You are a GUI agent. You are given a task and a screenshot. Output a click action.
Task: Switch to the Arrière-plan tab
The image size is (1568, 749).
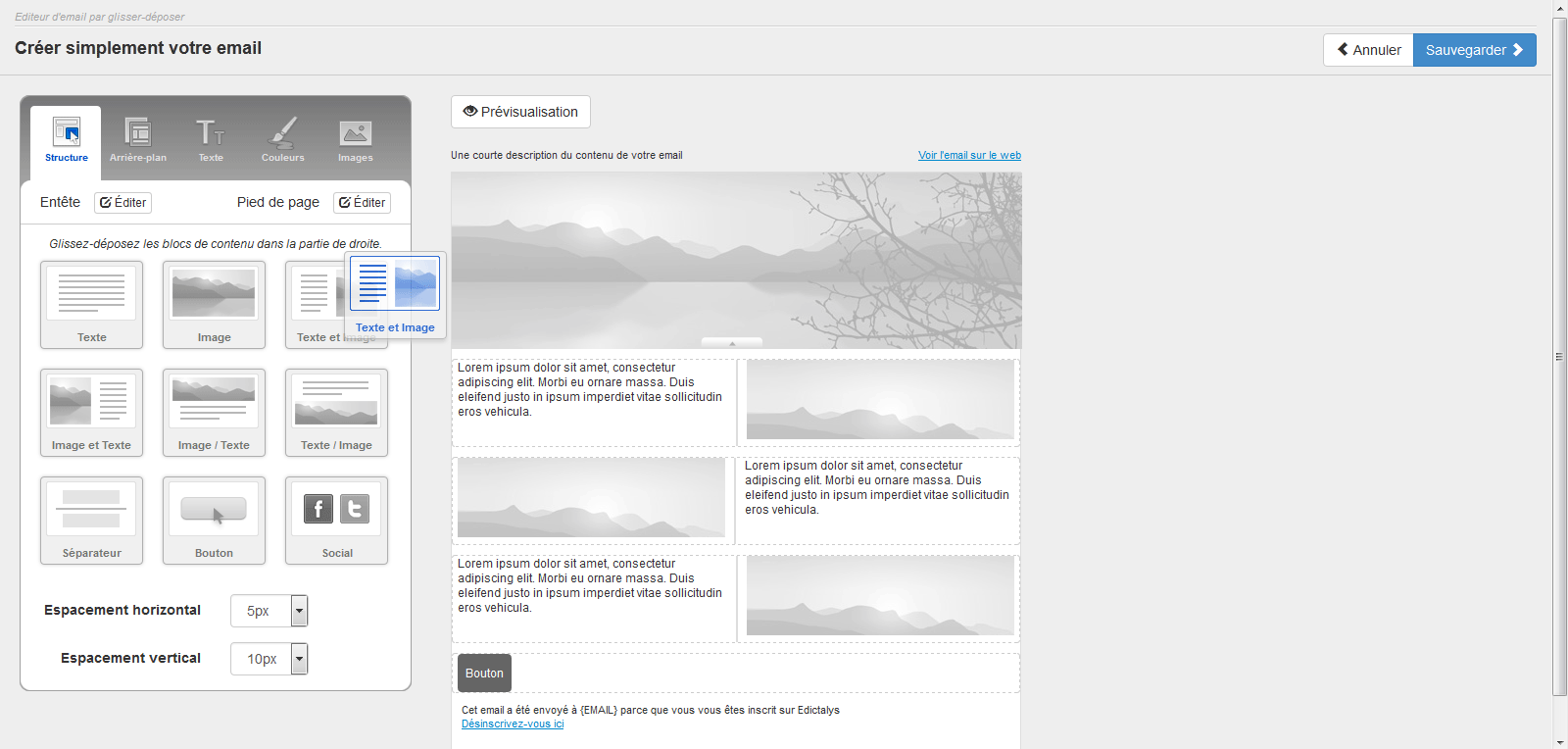coord(138,139)
